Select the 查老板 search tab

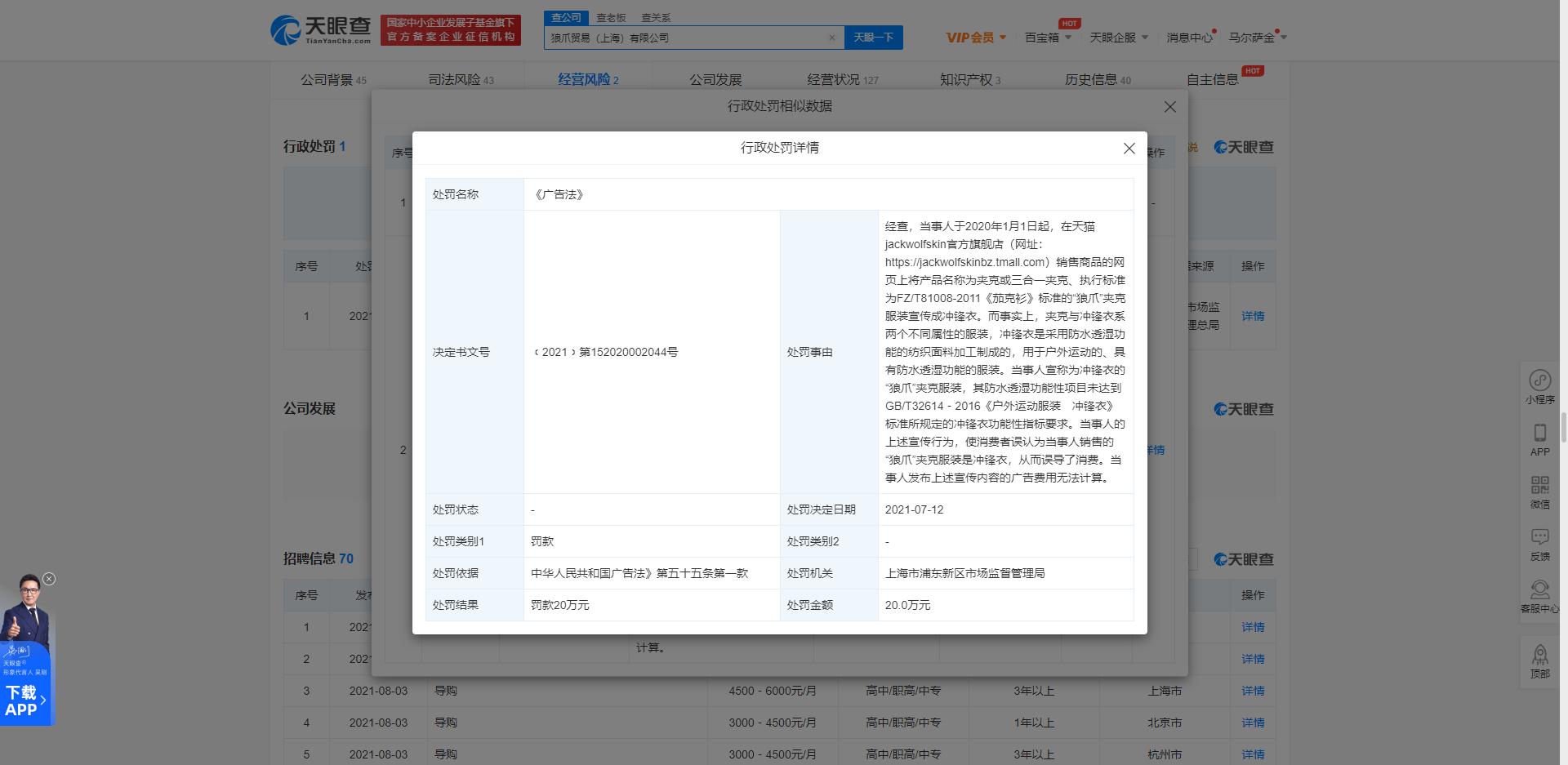[x=611, y=17]
